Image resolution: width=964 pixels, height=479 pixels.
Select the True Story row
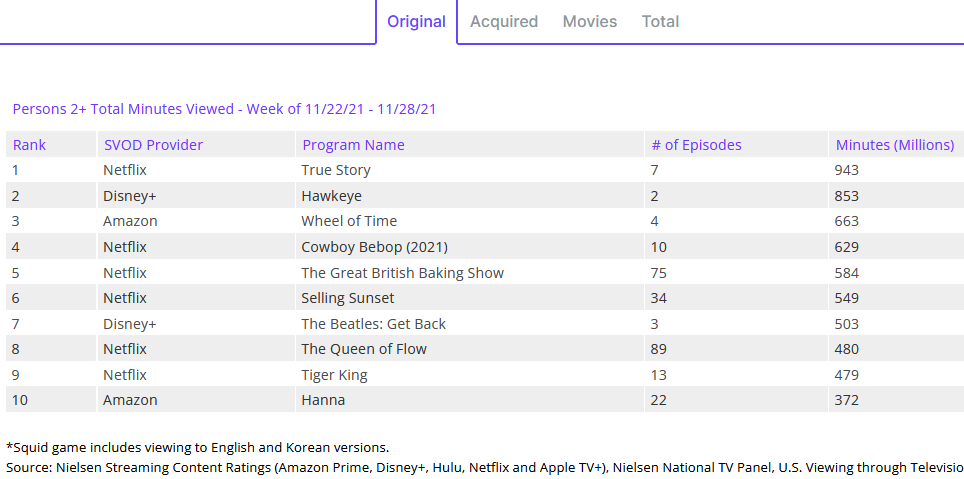[x=336, y=170]
